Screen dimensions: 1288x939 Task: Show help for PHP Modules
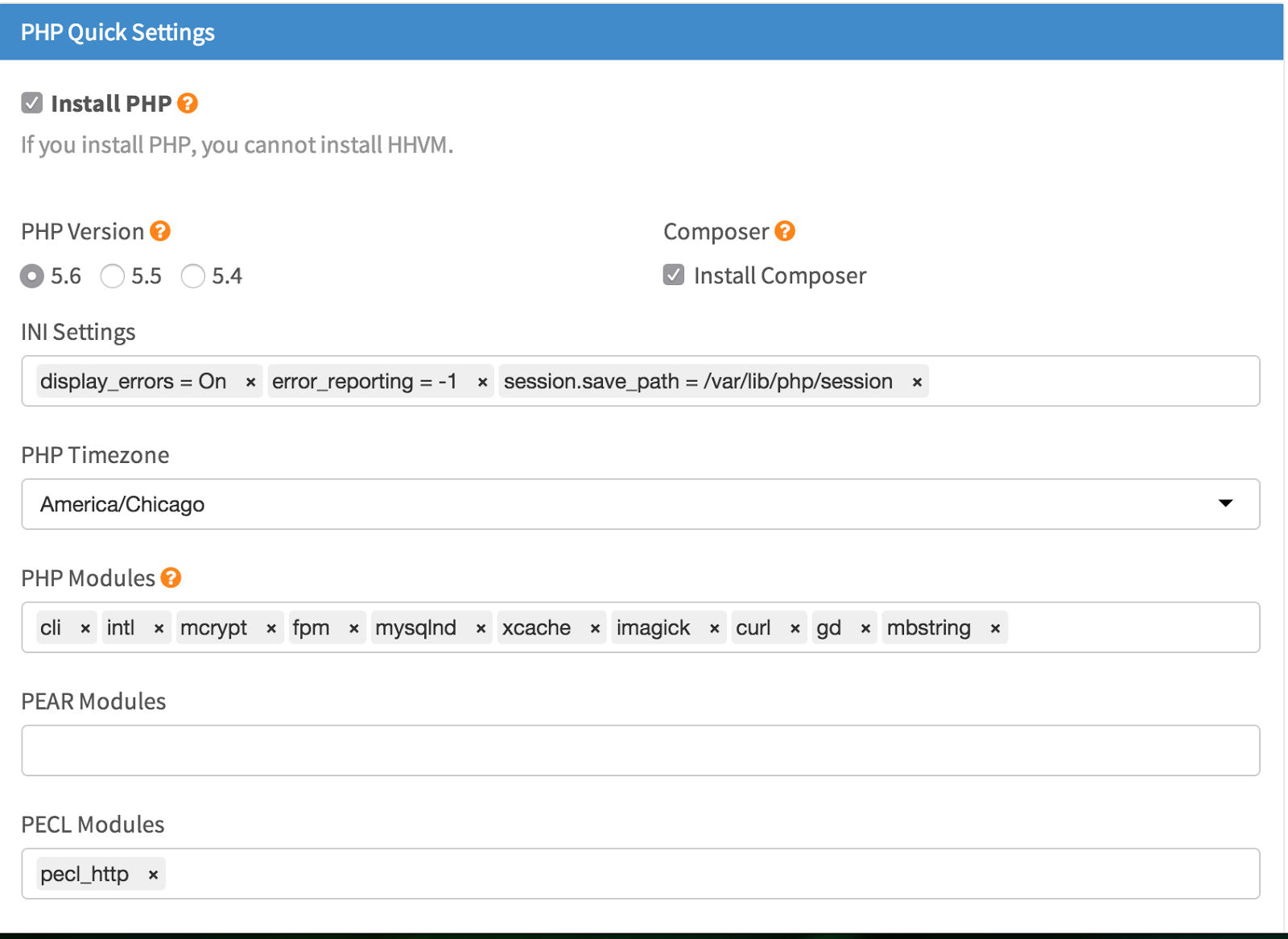coord(171,577)
